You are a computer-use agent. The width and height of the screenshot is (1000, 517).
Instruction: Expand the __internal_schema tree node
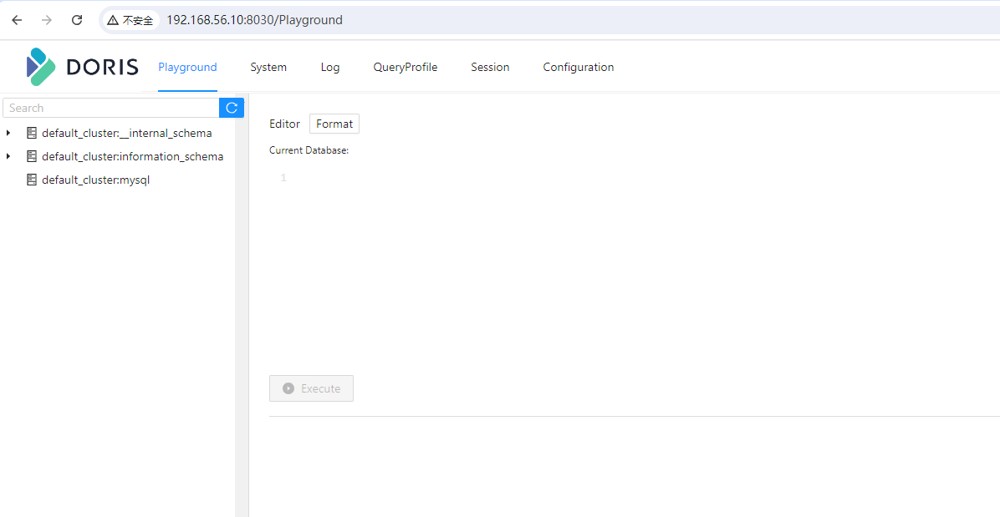pos(8,133)
